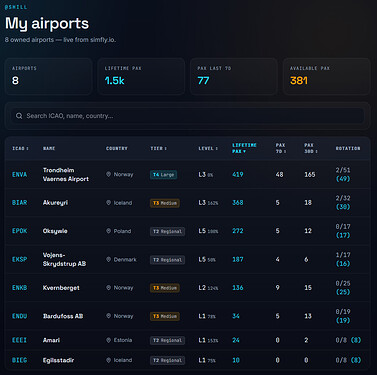
Task: Click location pin icon in Kvernberget row
Action: pyautogui.click(x=108, y=288)
